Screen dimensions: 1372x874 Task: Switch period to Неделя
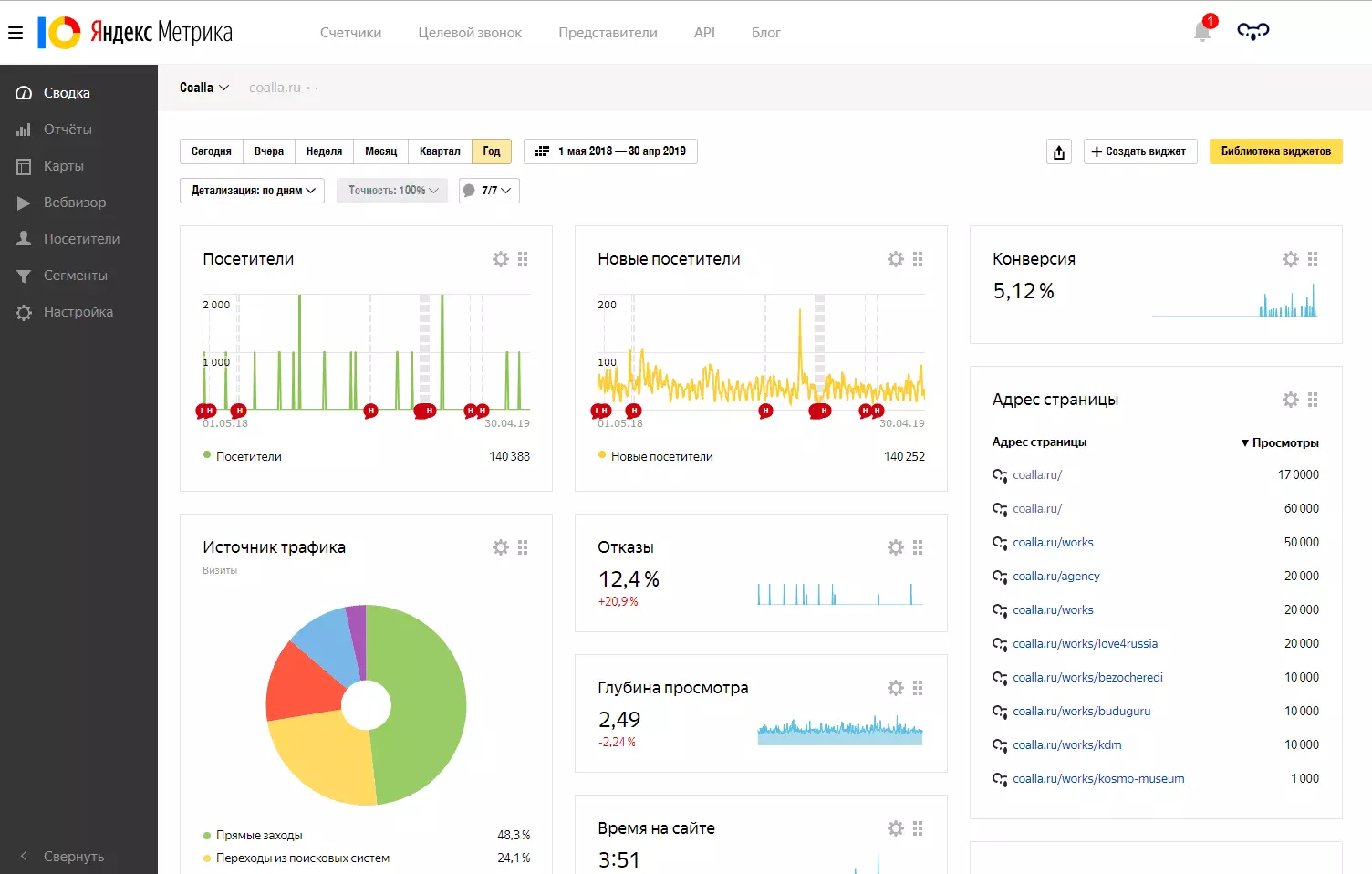pos(324,151)
